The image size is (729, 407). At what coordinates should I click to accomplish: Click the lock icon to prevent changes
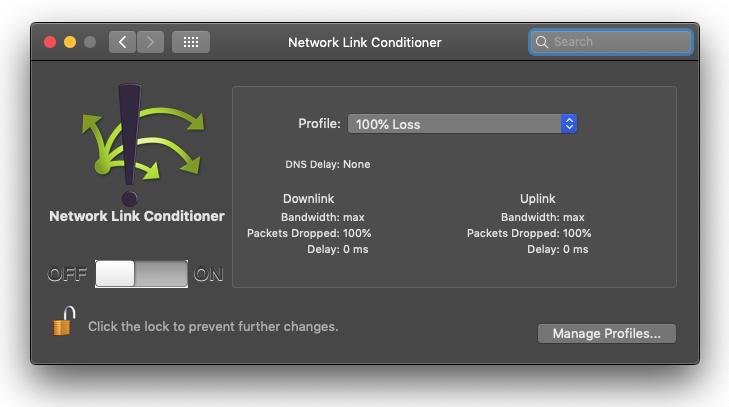tap(63, 323)
